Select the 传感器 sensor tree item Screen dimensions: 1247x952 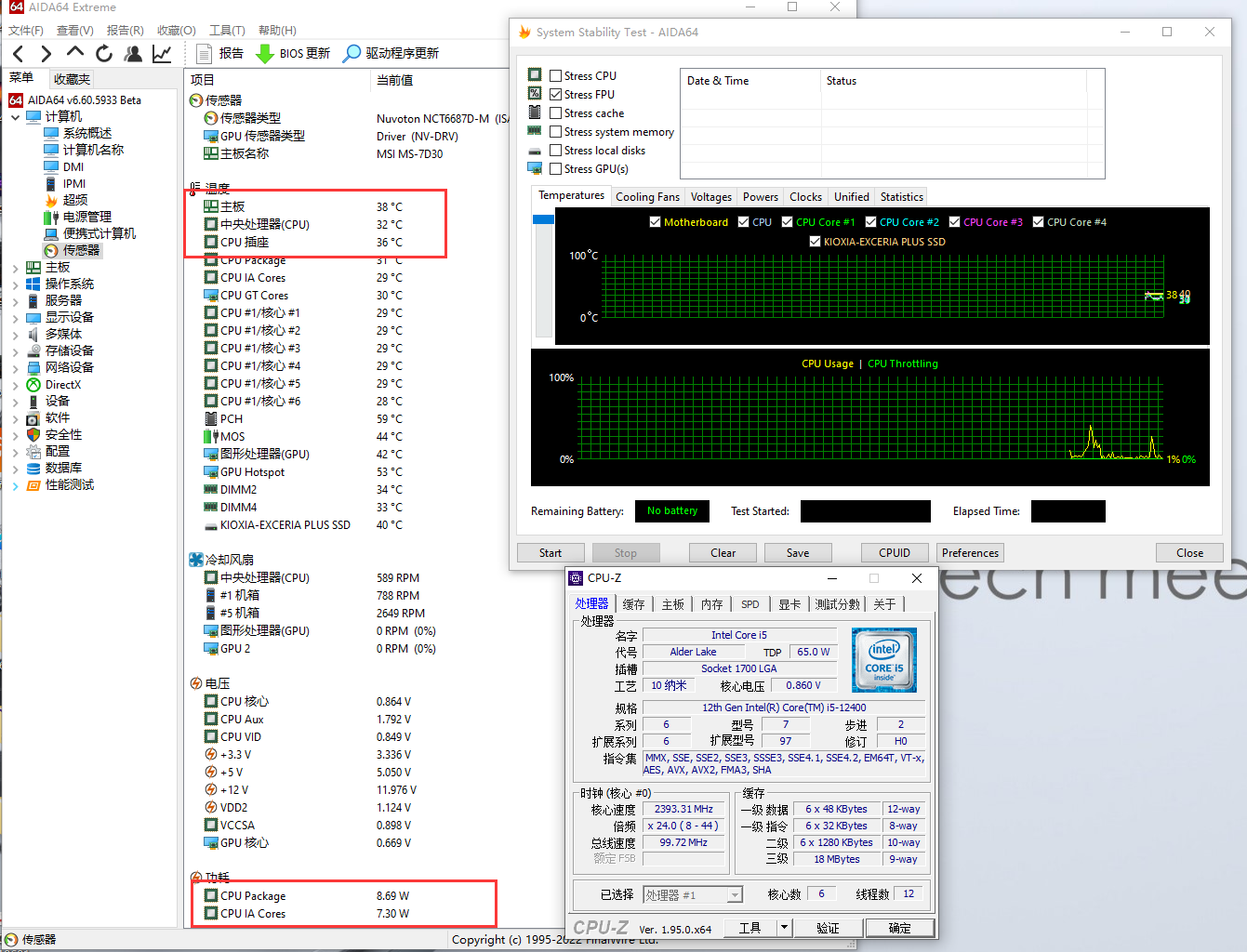point(81,250)
